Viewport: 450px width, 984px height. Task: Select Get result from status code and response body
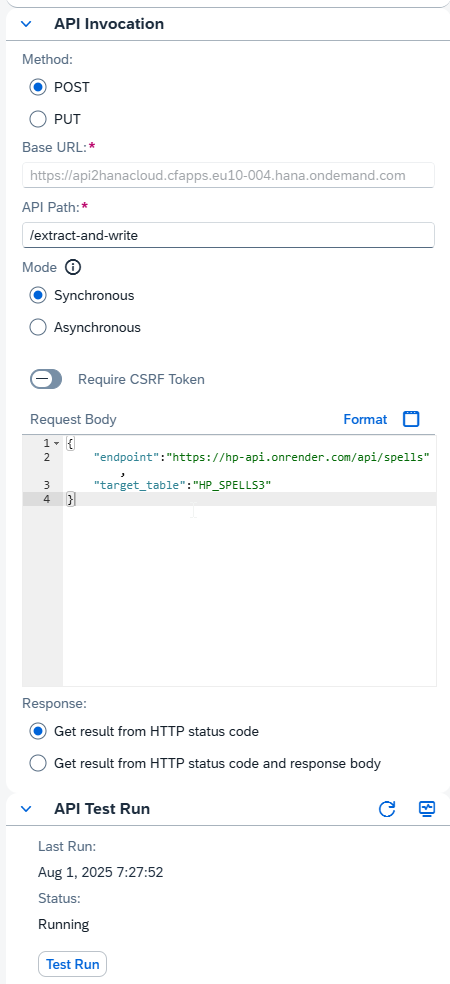coord(38,763)
